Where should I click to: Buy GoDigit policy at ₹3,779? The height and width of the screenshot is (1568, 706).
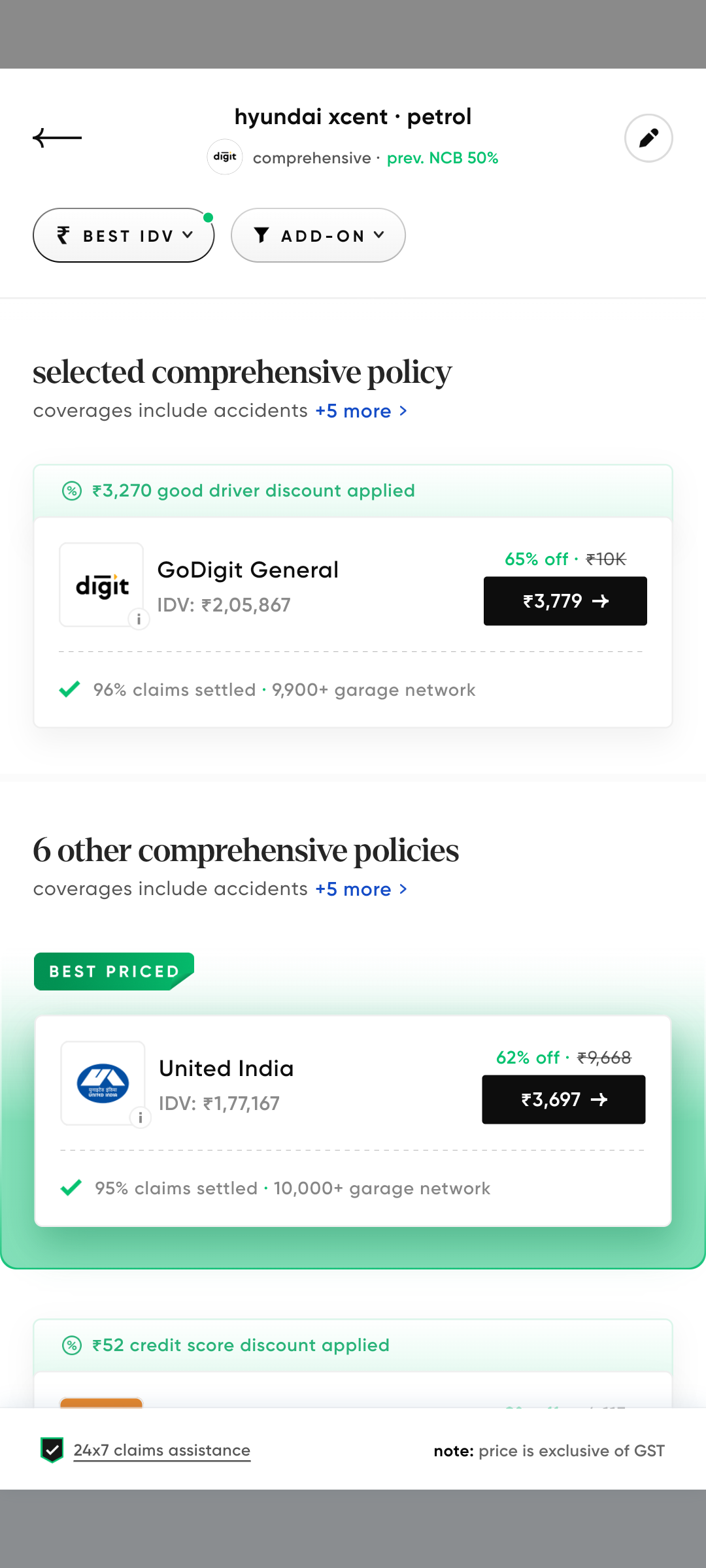[x=565, y=601]
